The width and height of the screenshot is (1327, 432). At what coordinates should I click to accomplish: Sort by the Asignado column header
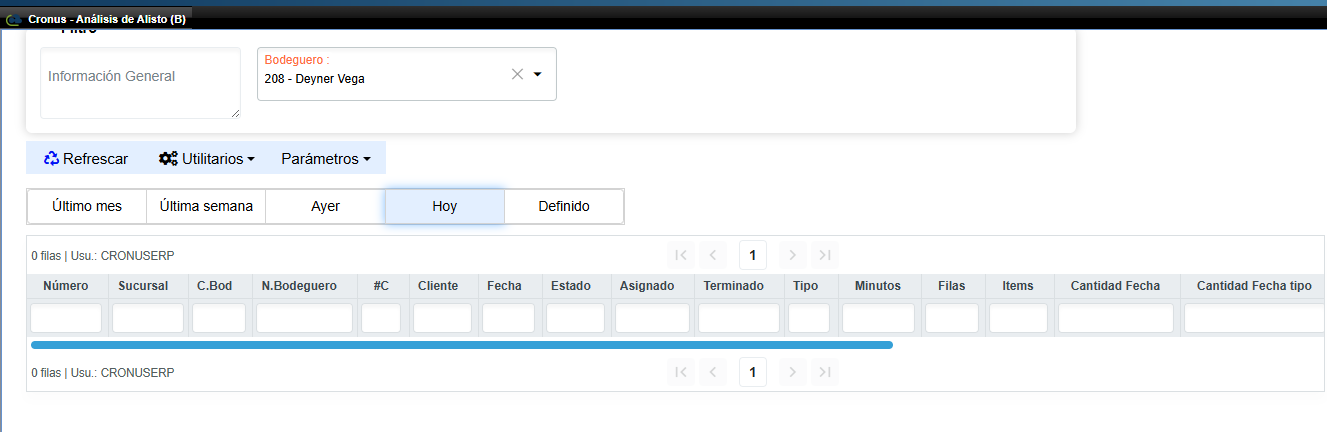652,286
